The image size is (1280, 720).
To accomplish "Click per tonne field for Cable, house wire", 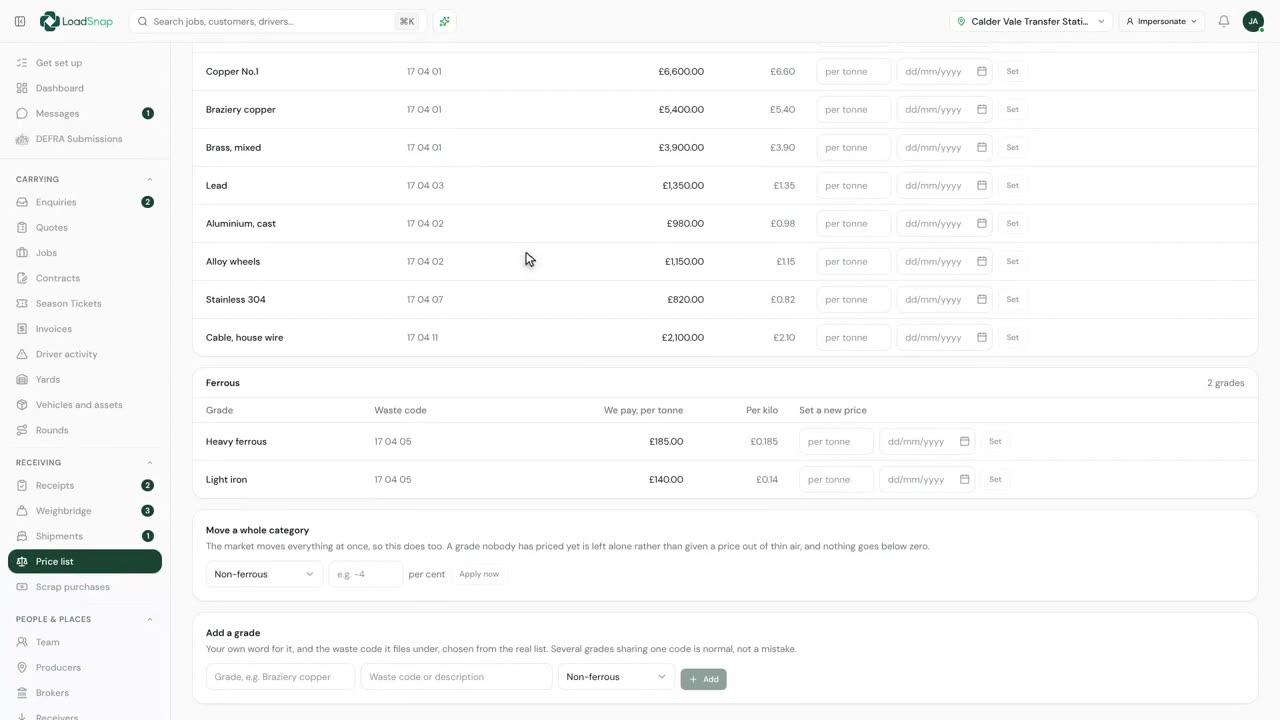I will pos(854,338).
